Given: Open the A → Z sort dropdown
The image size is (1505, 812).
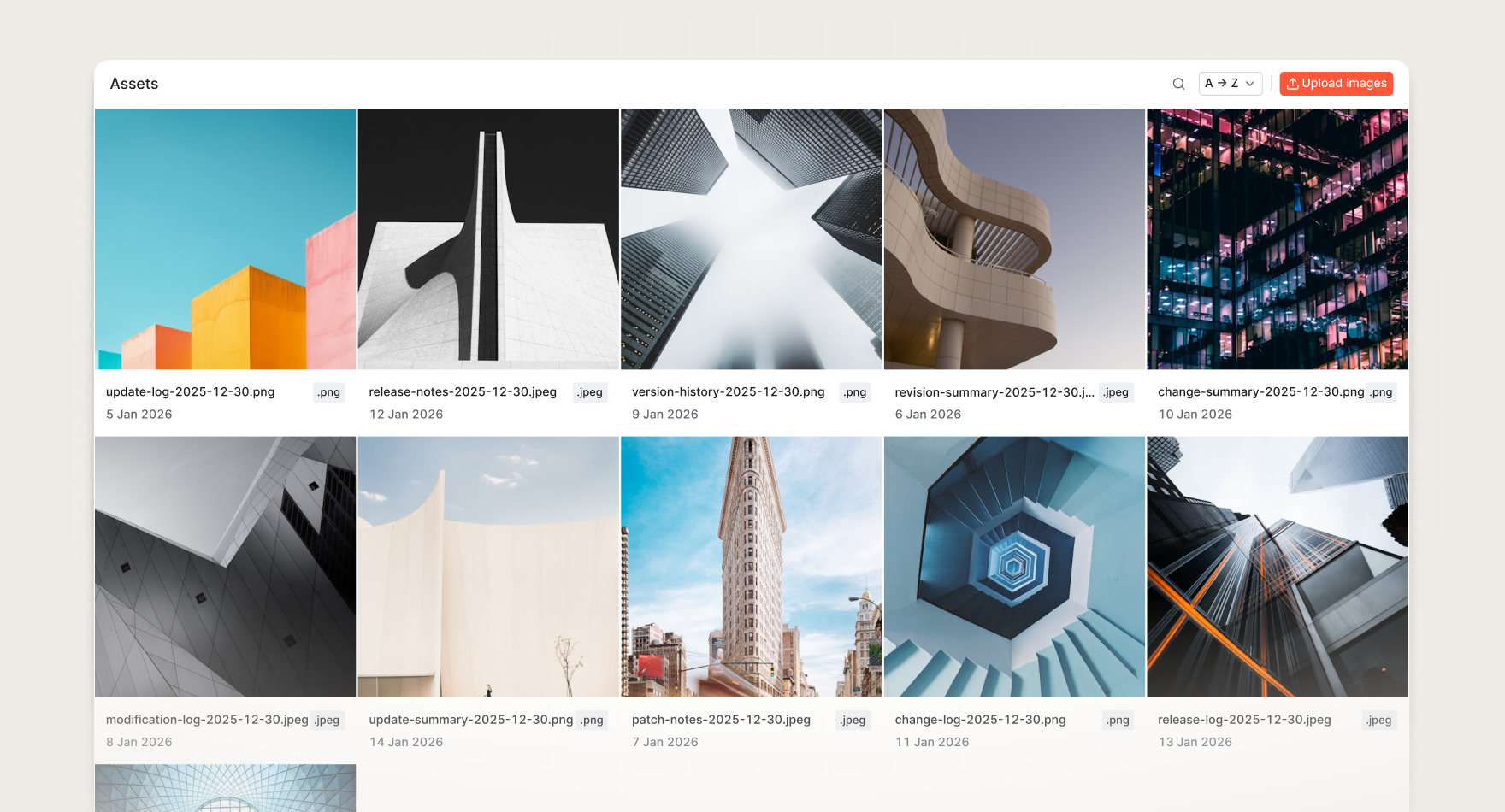Looking at the screenshot, I should point(1231,84).
